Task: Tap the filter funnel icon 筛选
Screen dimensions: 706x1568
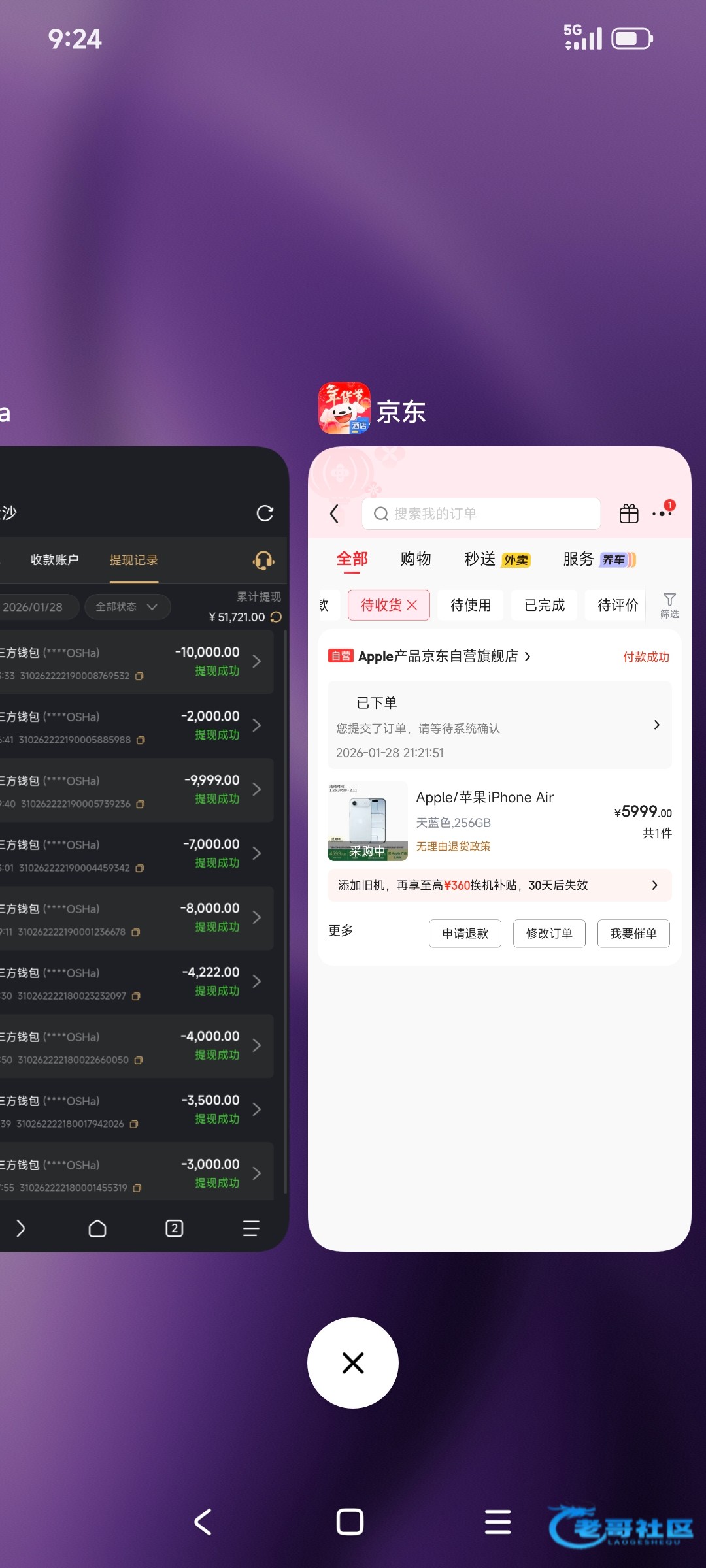Action: pos(669,605)
